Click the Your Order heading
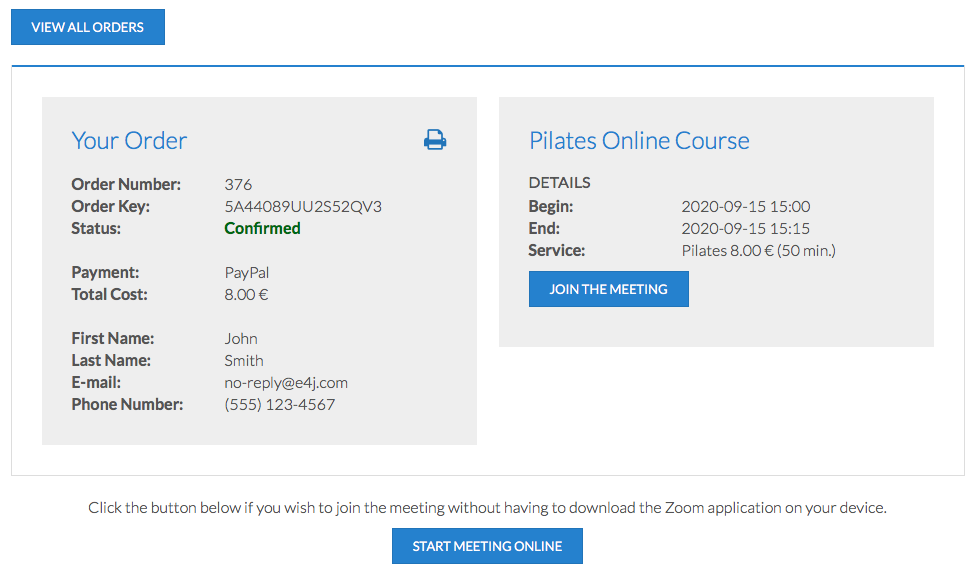The image size is (976, 576). [x=129, y=141]
